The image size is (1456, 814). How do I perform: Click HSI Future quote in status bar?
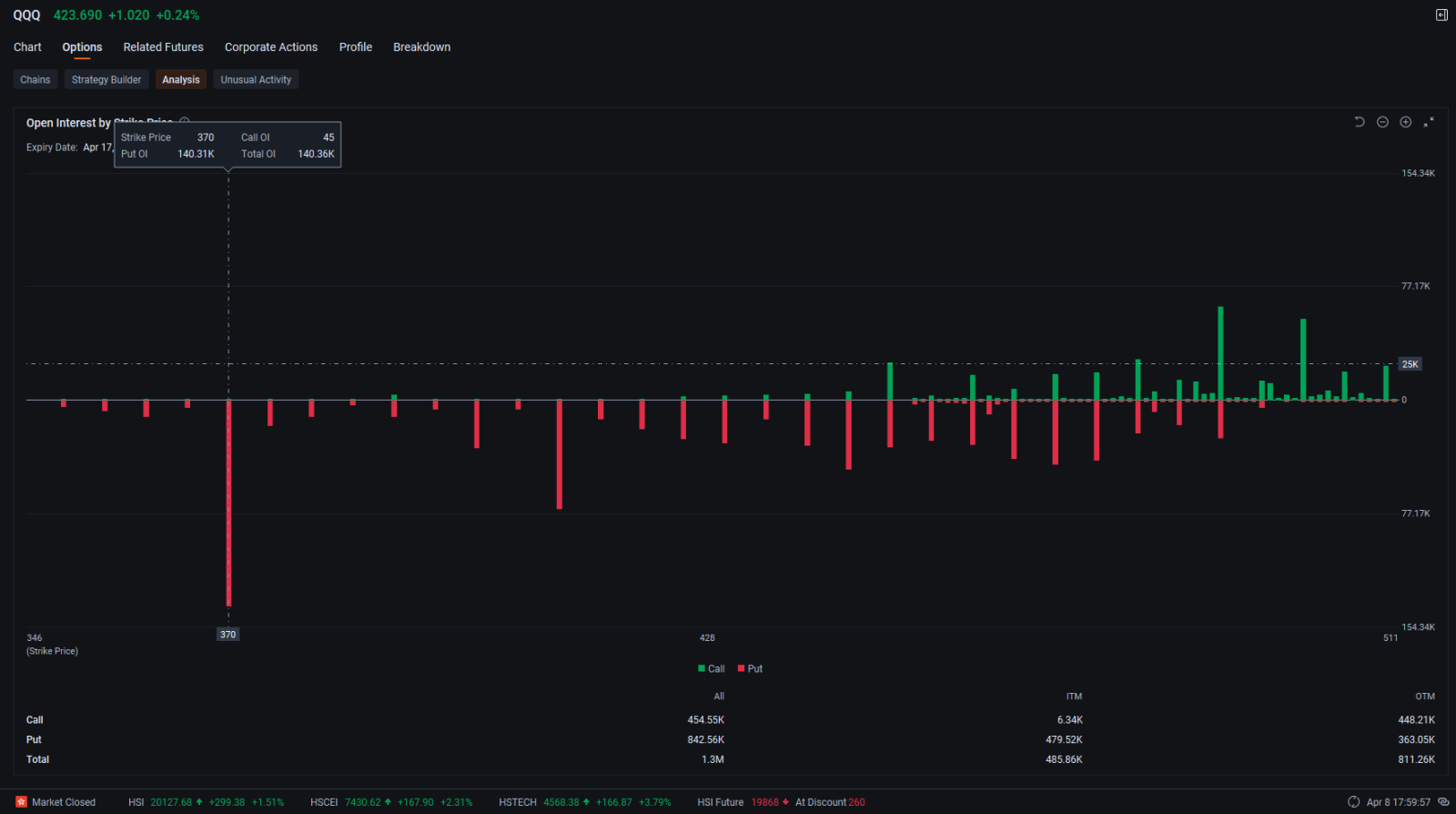(743, 802)
